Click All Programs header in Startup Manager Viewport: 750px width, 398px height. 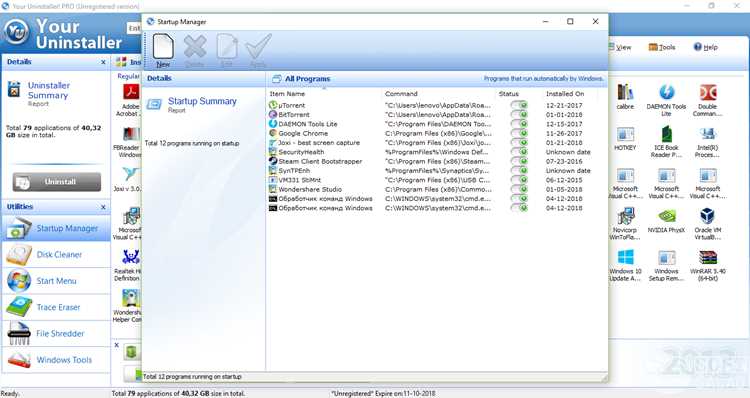pyautogui.click(x=307, y=78)
